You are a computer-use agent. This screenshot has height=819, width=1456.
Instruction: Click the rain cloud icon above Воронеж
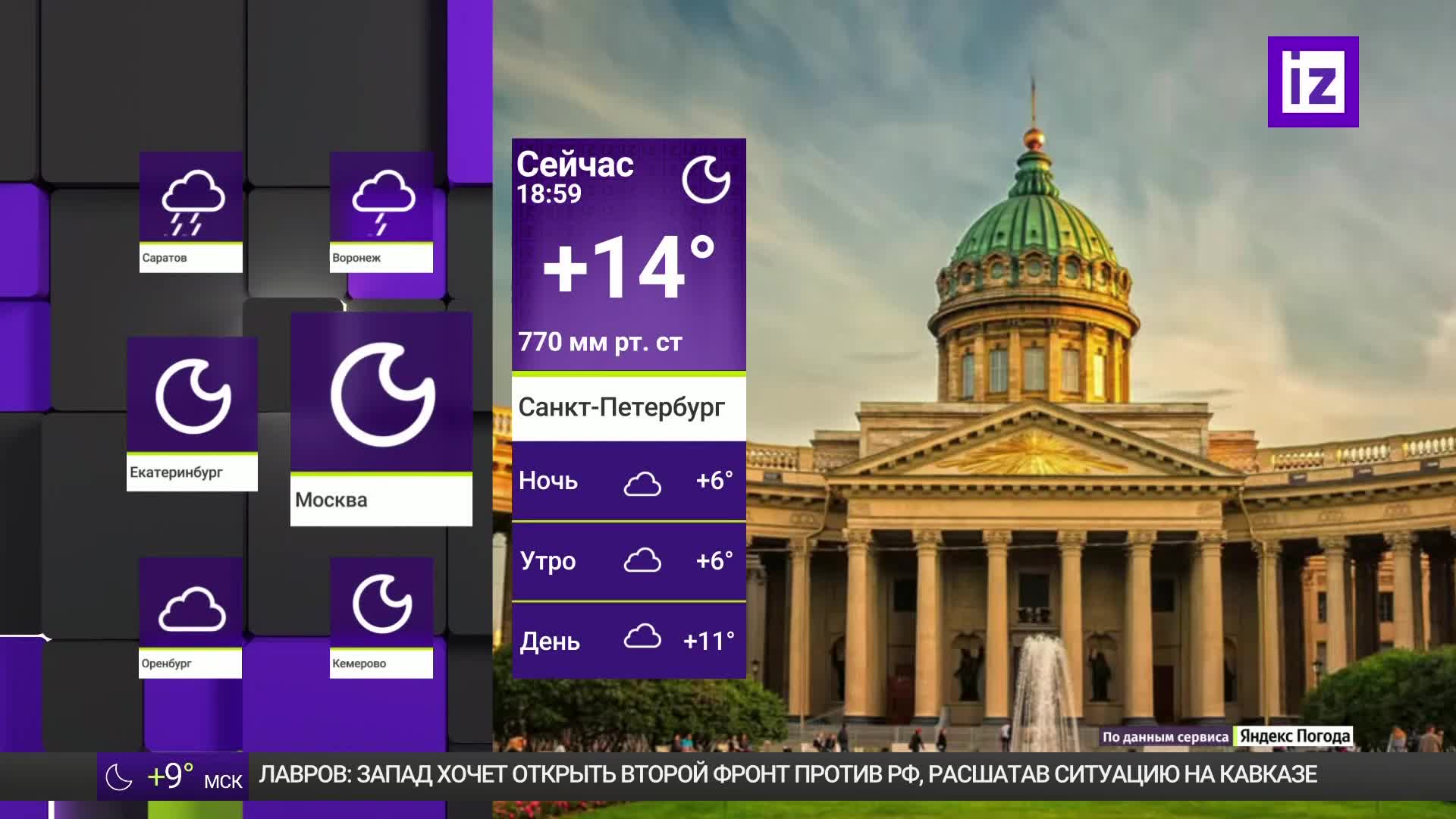pyautogui.click(x=384, y=202)
